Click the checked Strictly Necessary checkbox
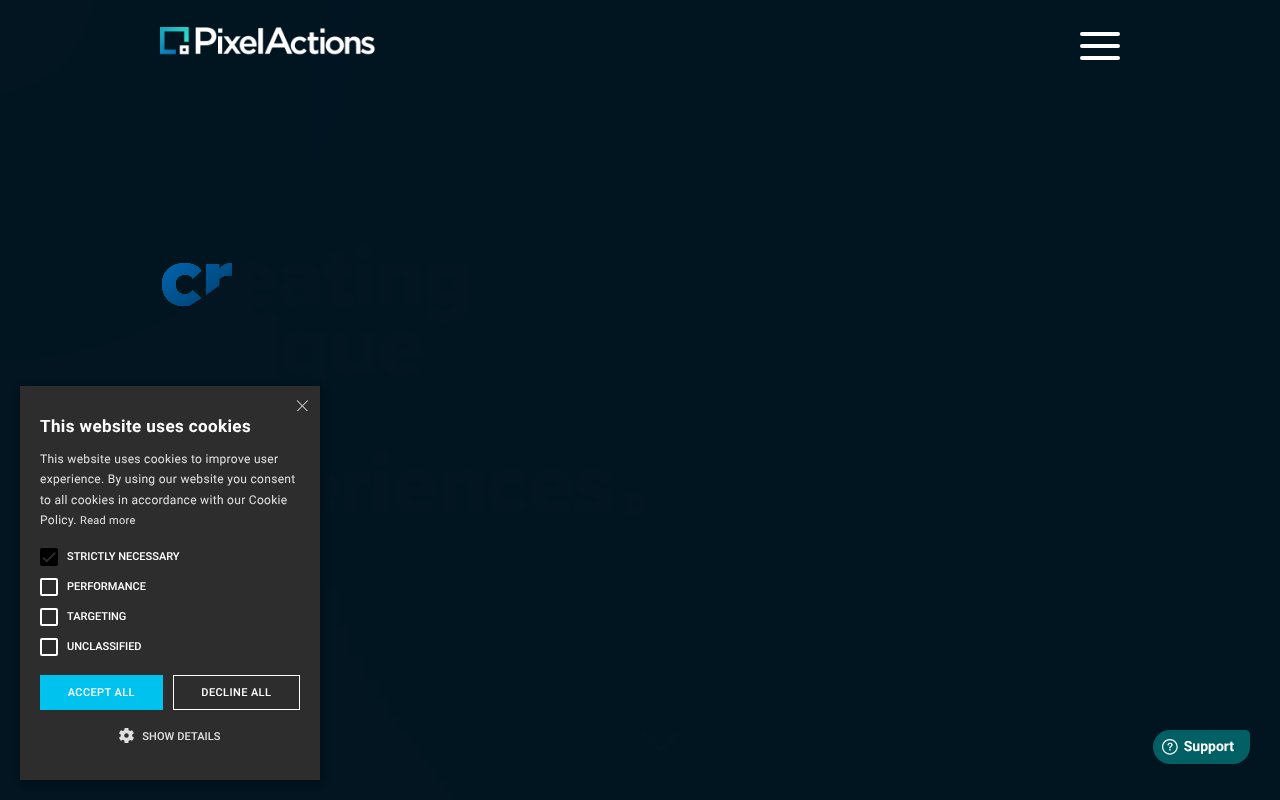1280x800 pixels. click(x=49, y=557)
